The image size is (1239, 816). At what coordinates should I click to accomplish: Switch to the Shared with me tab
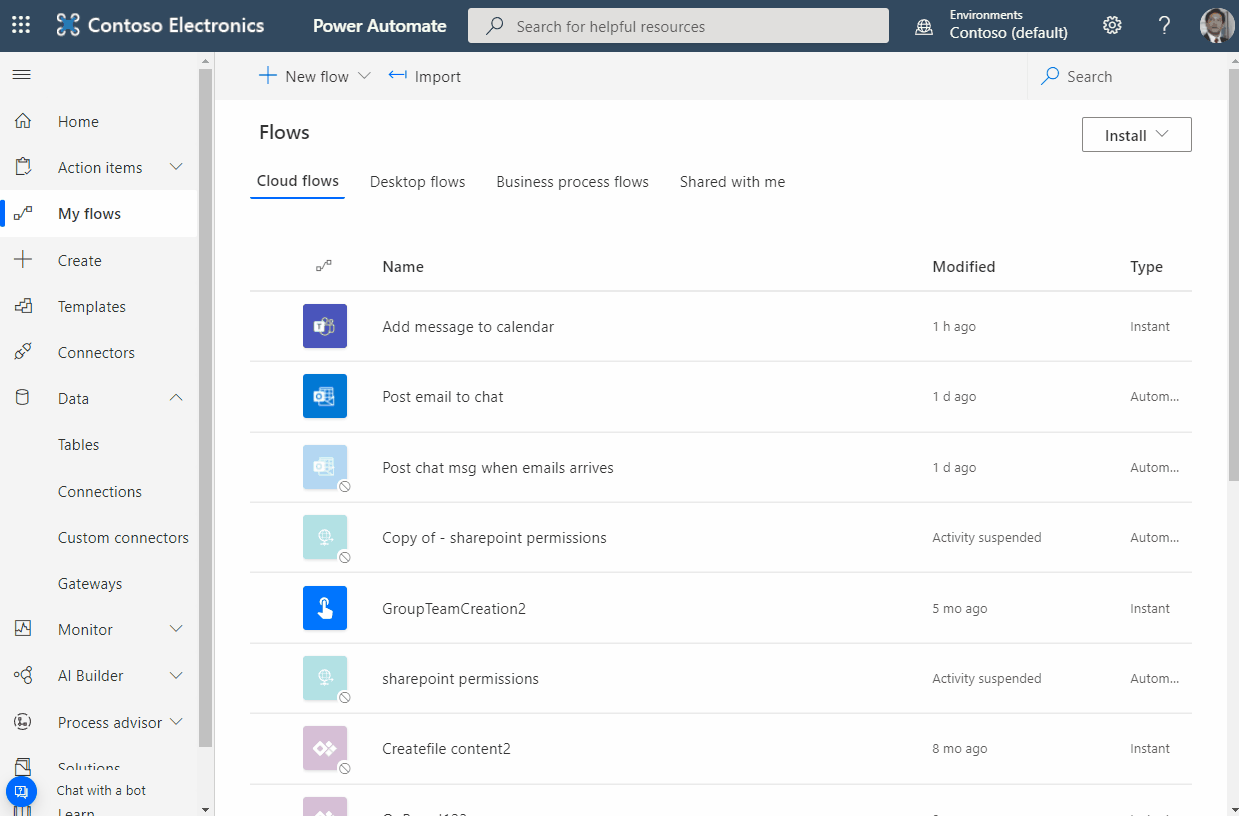pyautogui.click(x=733, y=181)
